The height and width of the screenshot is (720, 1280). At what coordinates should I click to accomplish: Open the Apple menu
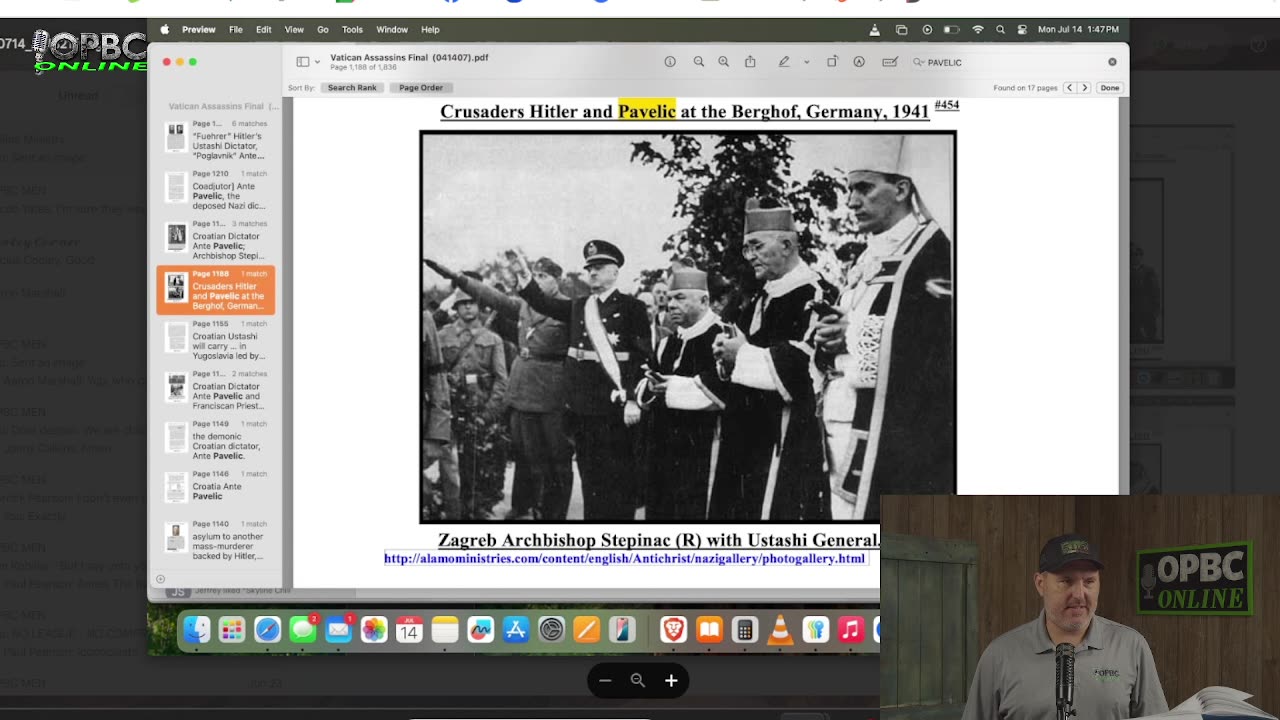165,29
